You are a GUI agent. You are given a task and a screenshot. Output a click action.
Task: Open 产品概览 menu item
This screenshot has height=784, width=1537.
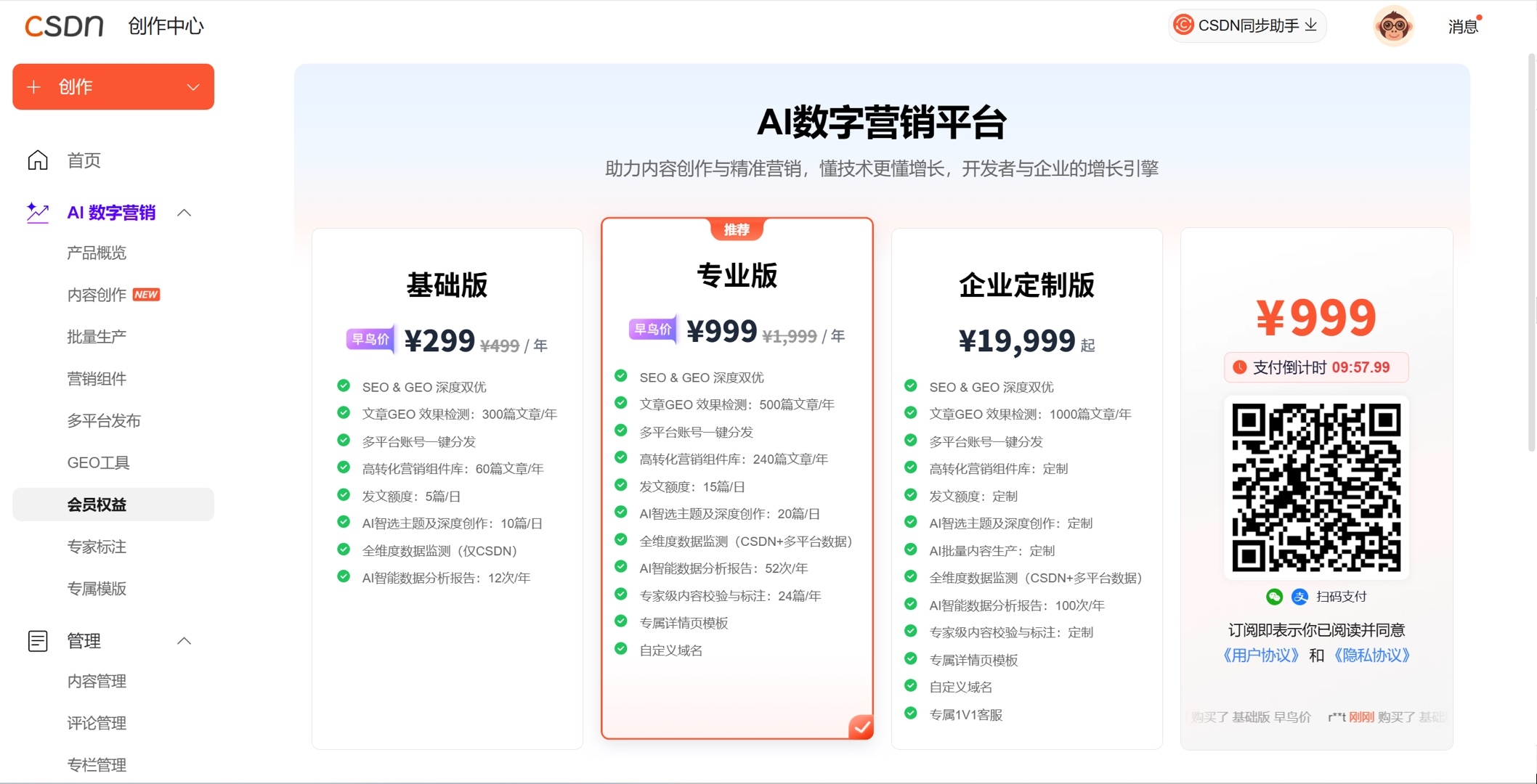(x=97, y=253)
